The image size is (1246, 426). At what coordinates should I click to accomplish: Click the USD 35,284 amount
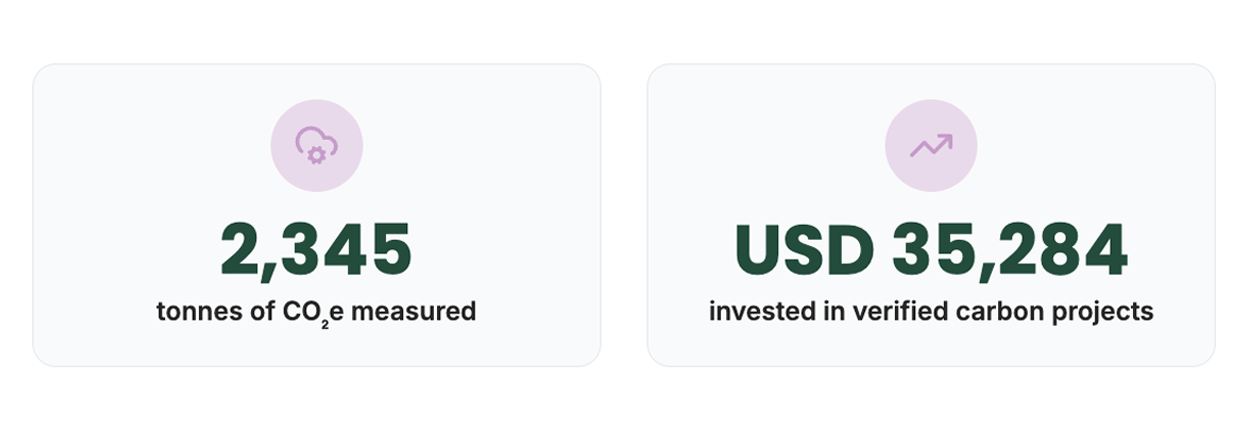click(931, 250)
